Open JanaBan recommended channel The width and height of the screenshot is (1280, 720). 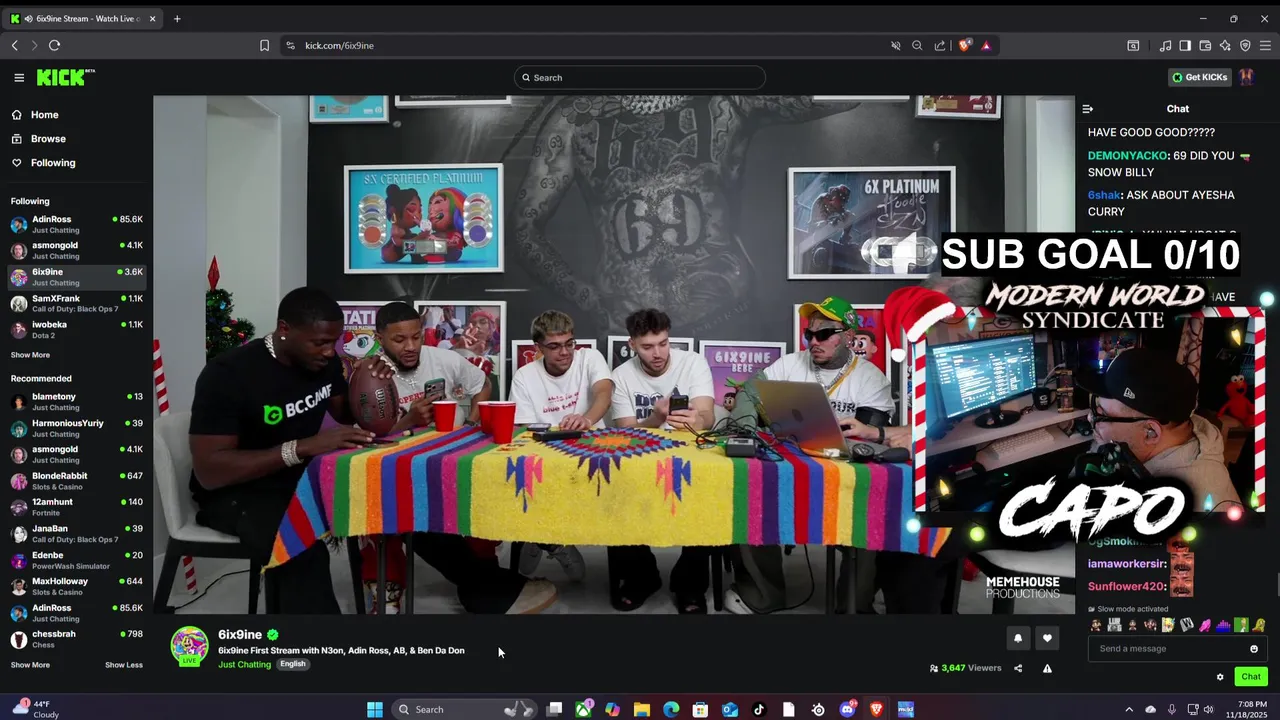pos(77,533)
